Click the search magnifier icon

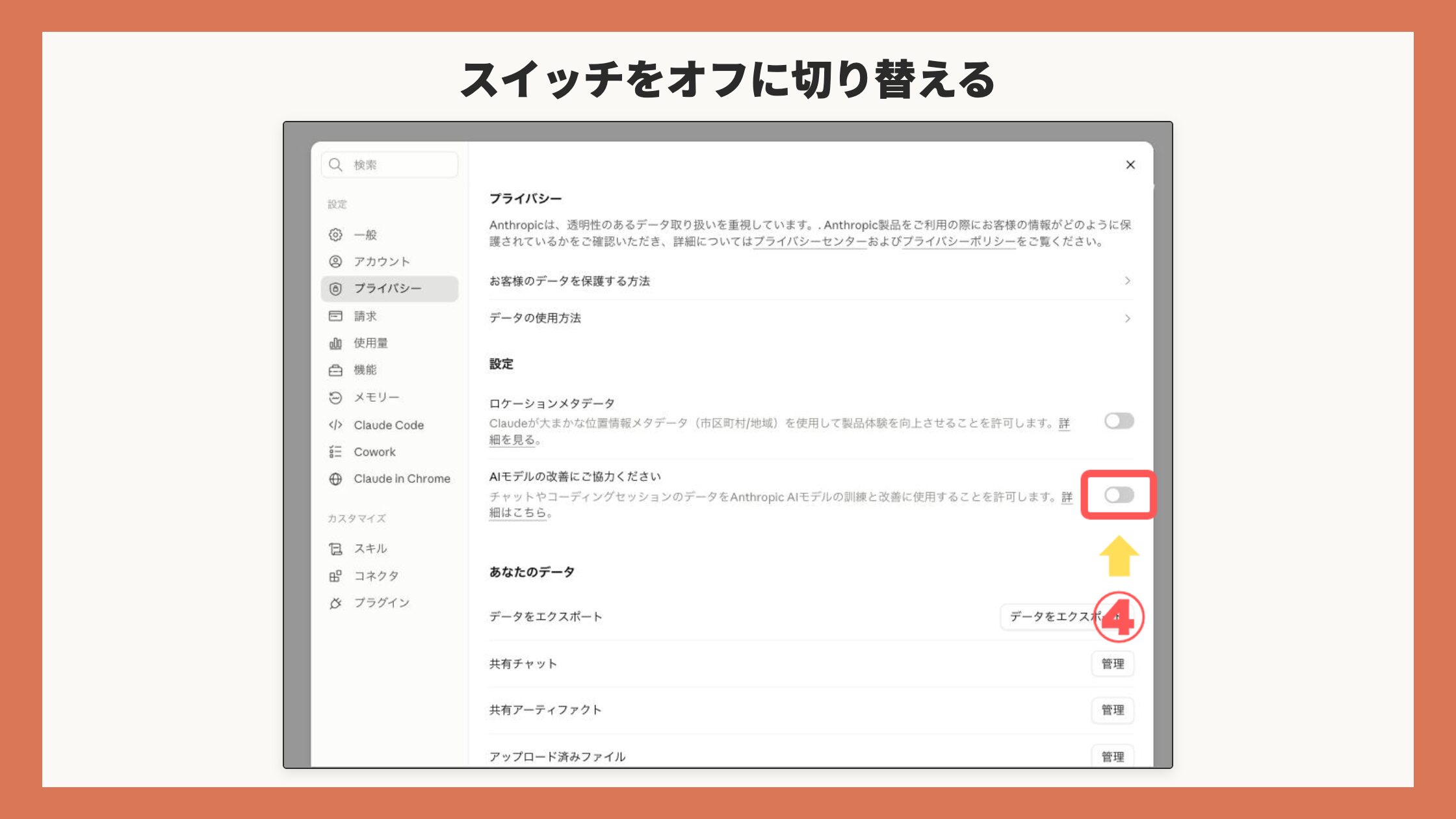335,164
